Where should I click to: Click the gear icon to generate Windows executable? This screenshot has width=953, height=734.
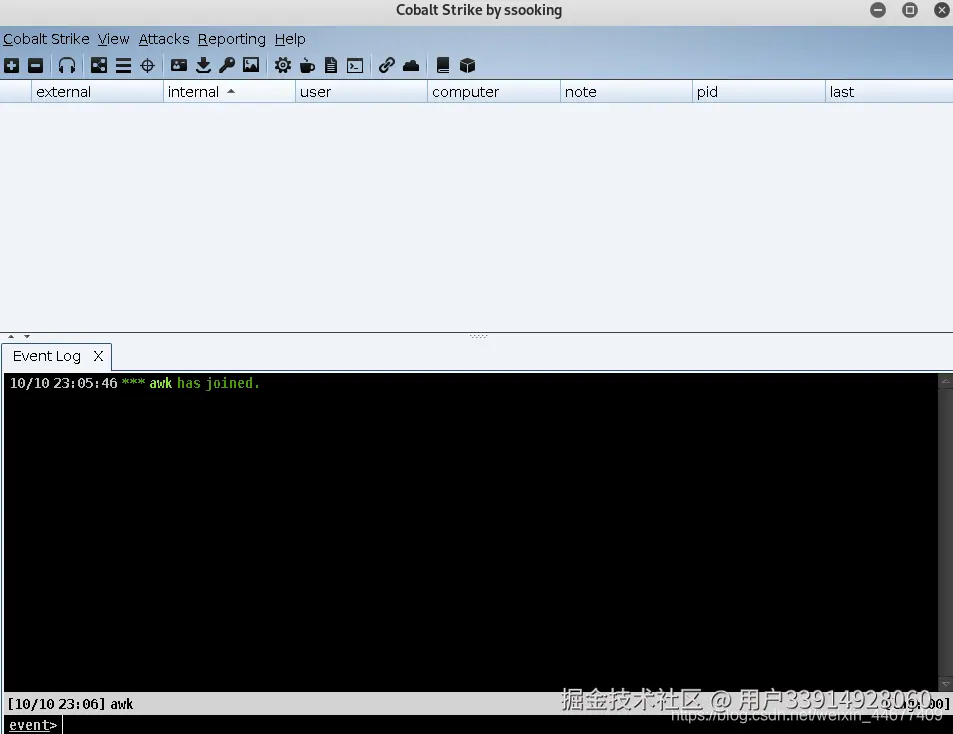(283, 65)
